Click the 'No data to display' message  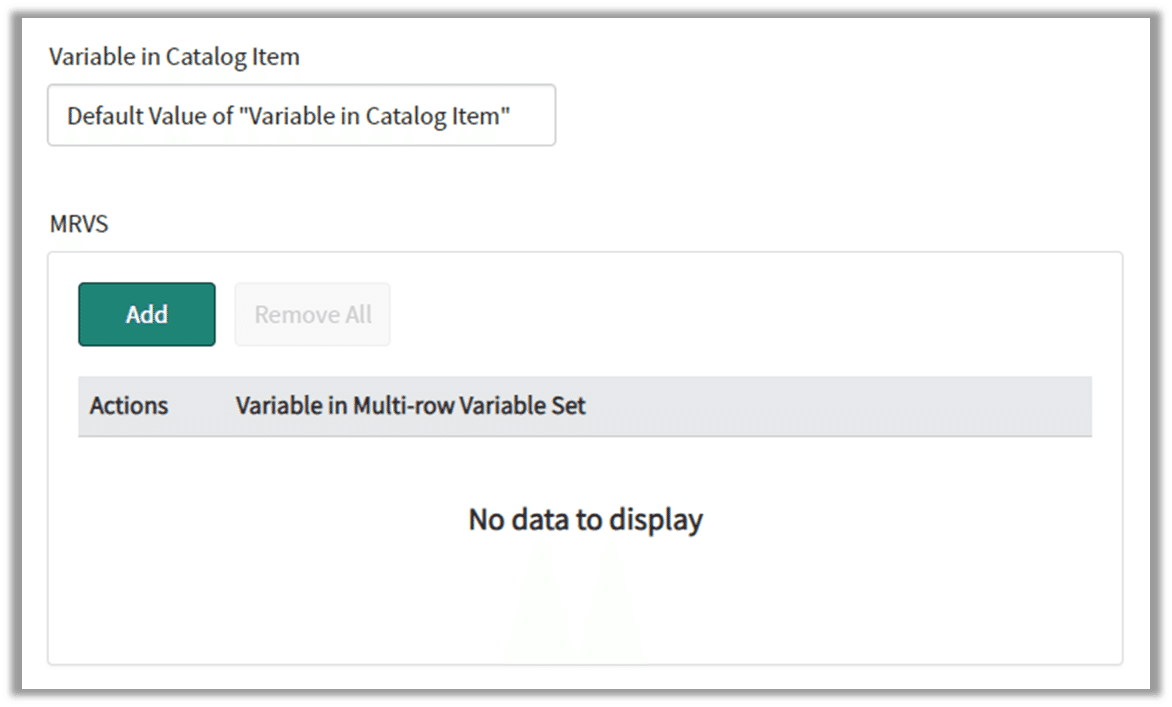tap(585, 519)
